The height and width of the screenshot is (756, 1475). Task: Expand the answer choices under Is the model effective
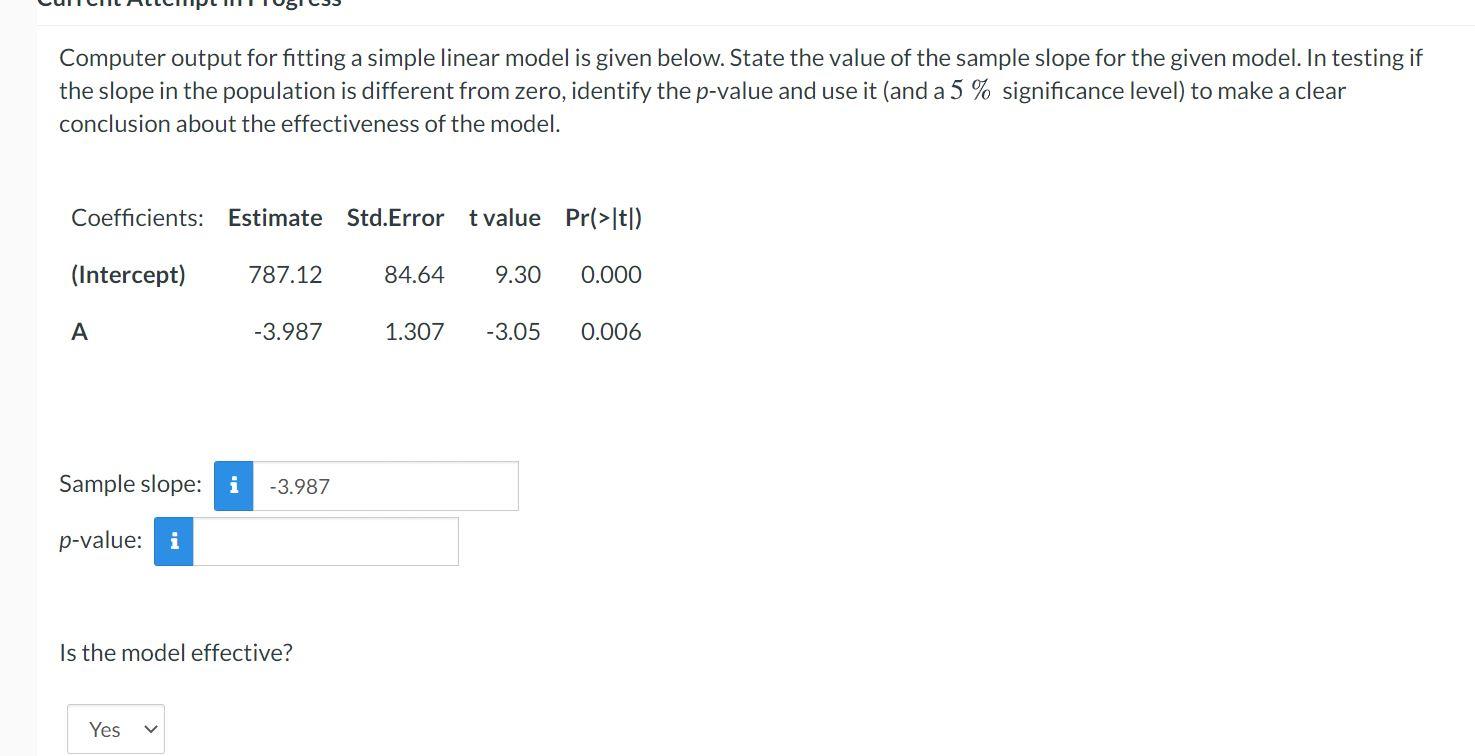(x=115, y=729)
